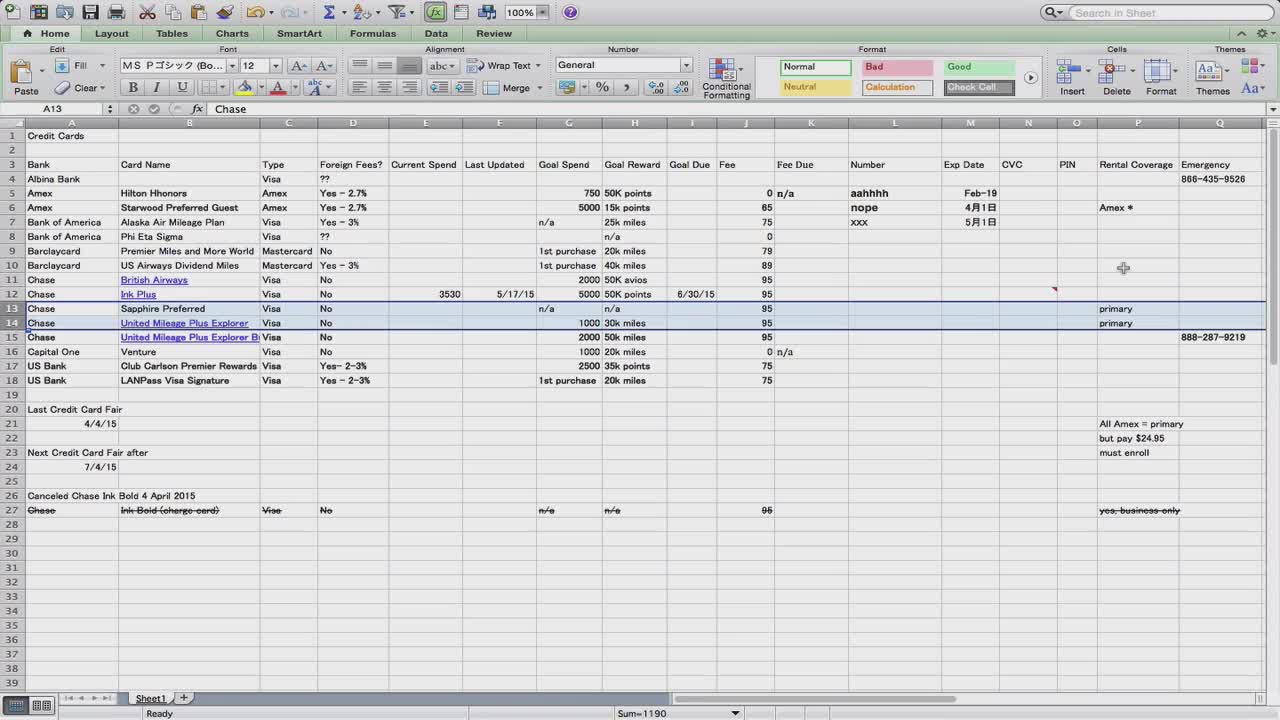The width and height of the screenshot is (1280, 720).
Task: Click the Increase Indent icon
Action: 463,87
